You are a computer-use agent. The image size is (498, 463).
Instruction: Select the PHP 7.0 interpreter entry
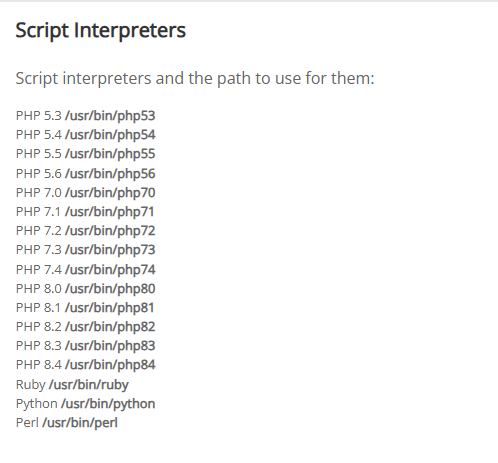(x=86, y=193)
